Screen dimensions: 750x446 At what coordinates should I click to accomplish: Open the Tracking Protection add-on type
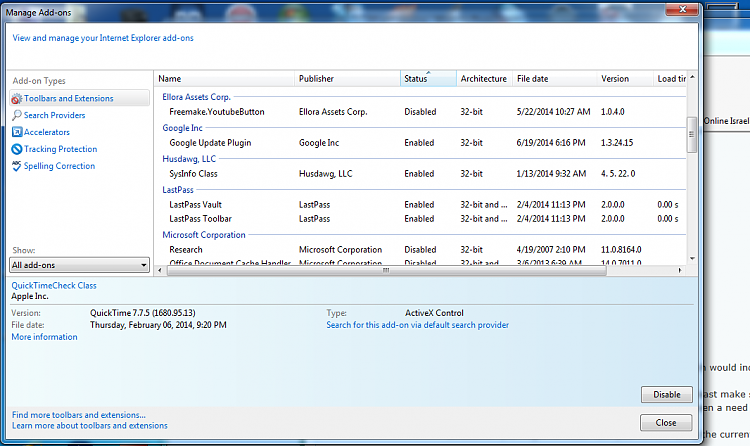[61, 149]
